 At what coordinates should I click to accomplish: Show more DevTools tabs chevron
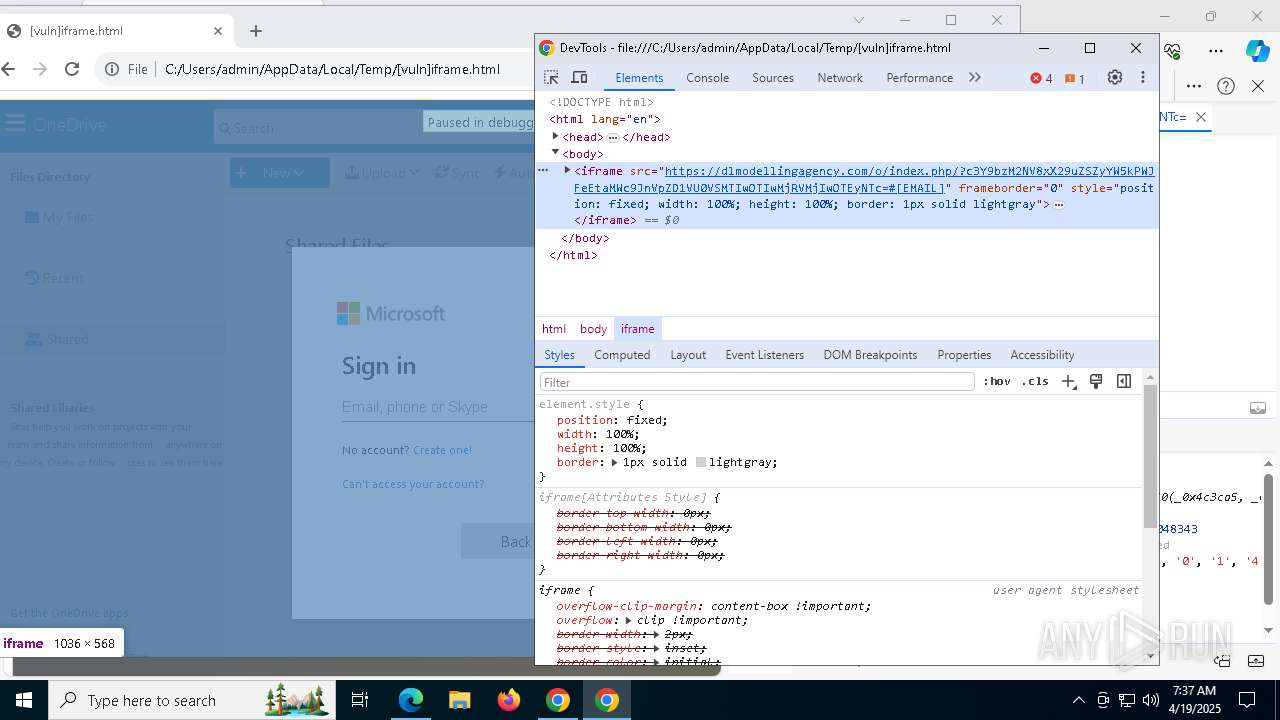point(975,77)
